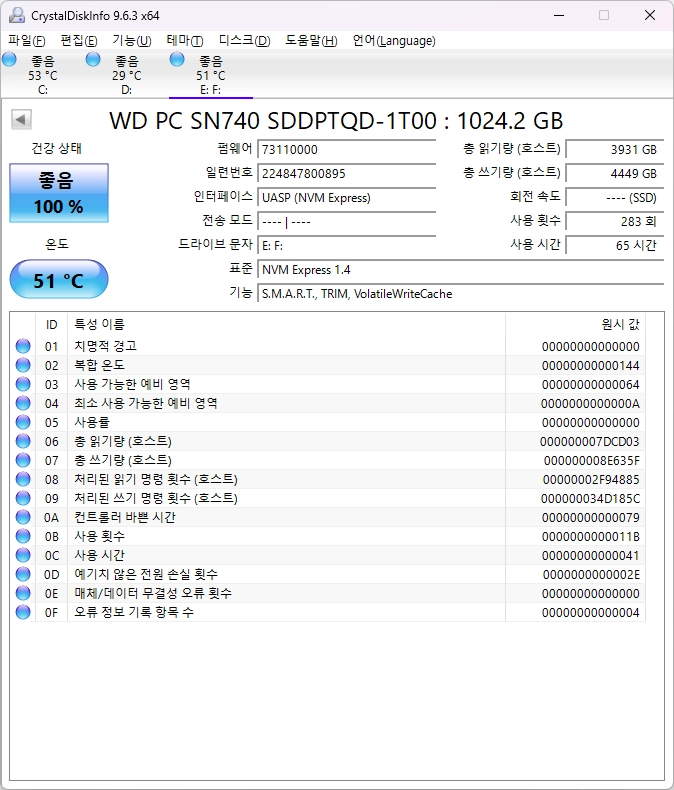
Task: Click the serial number field 224847800895
Action: pos(347,173)
